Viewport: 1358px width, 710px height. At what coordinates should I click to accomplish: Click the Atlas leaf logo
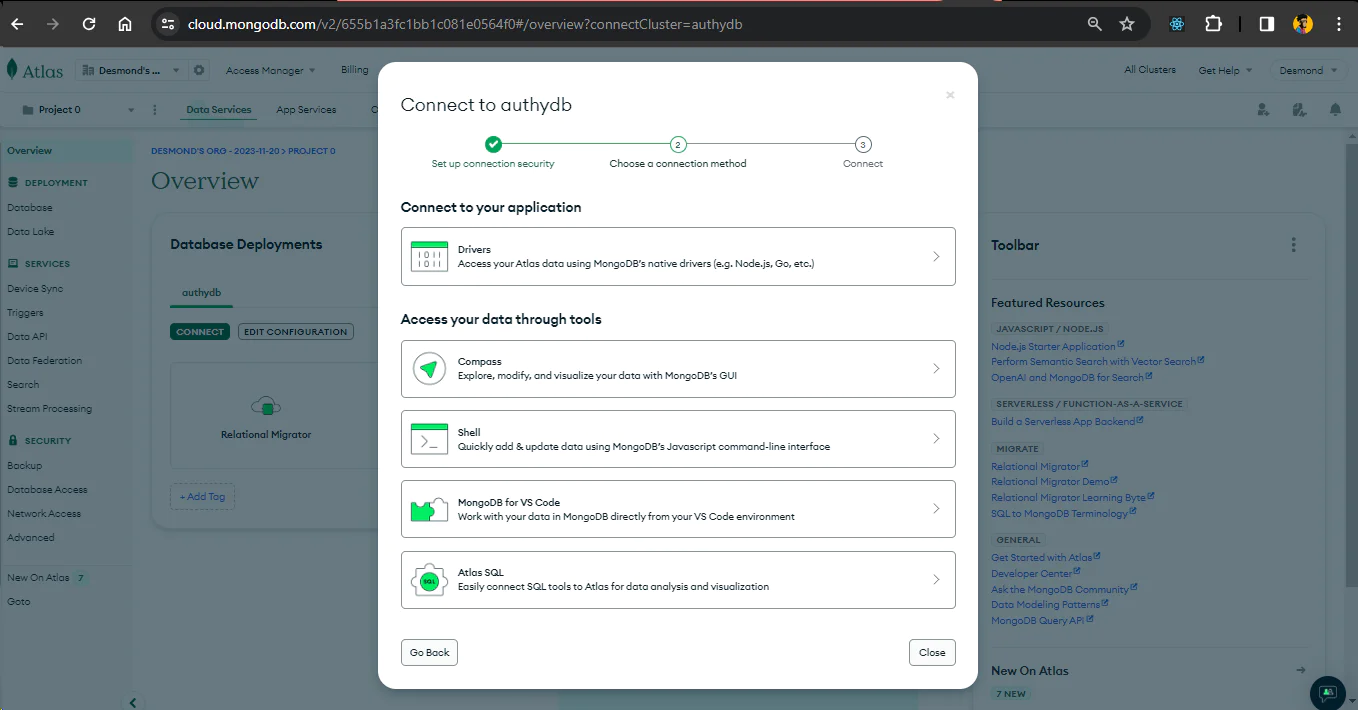click(12, 70)
